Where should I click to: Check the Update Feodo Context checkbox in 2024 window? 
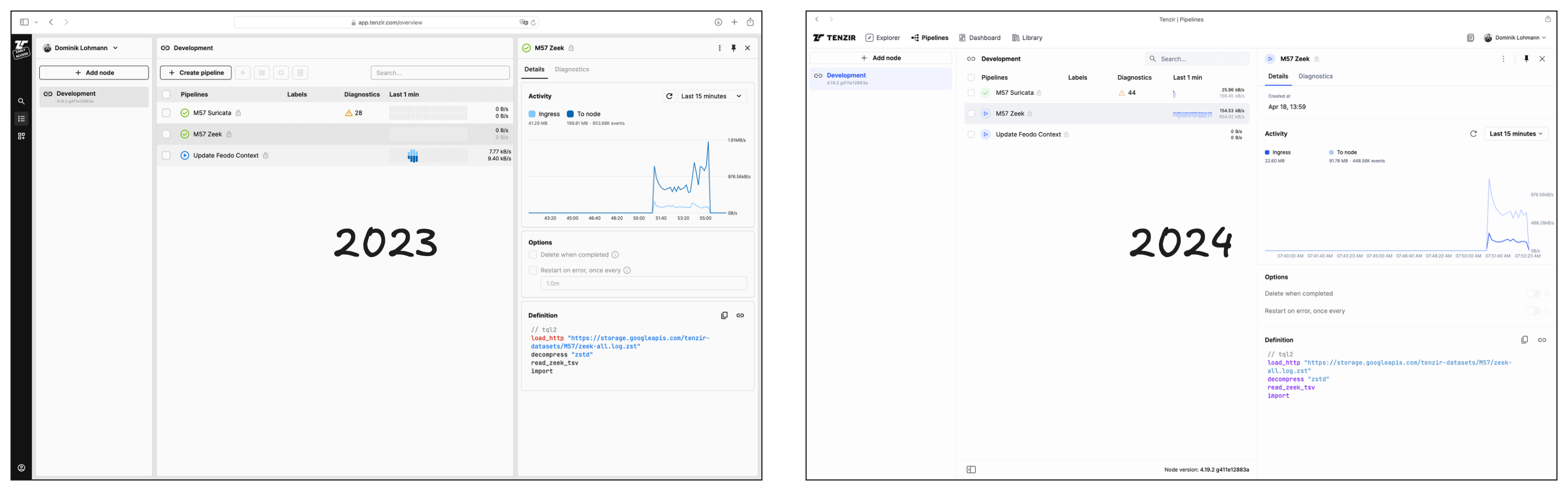[x=971, y=135]
